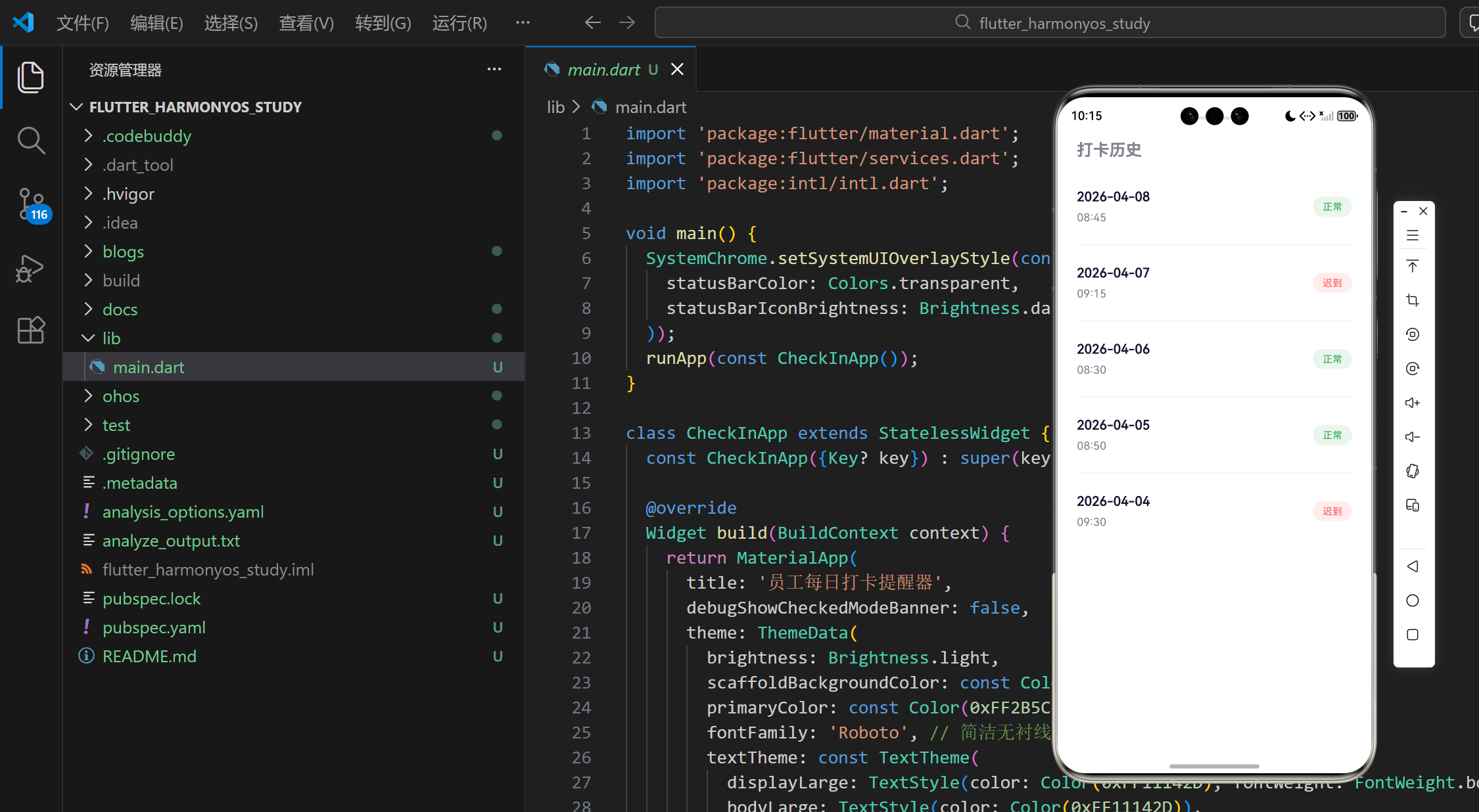Open the 查看(V) menu
1479x812 pixels.
pyautogui.click(x=306, y=23)
